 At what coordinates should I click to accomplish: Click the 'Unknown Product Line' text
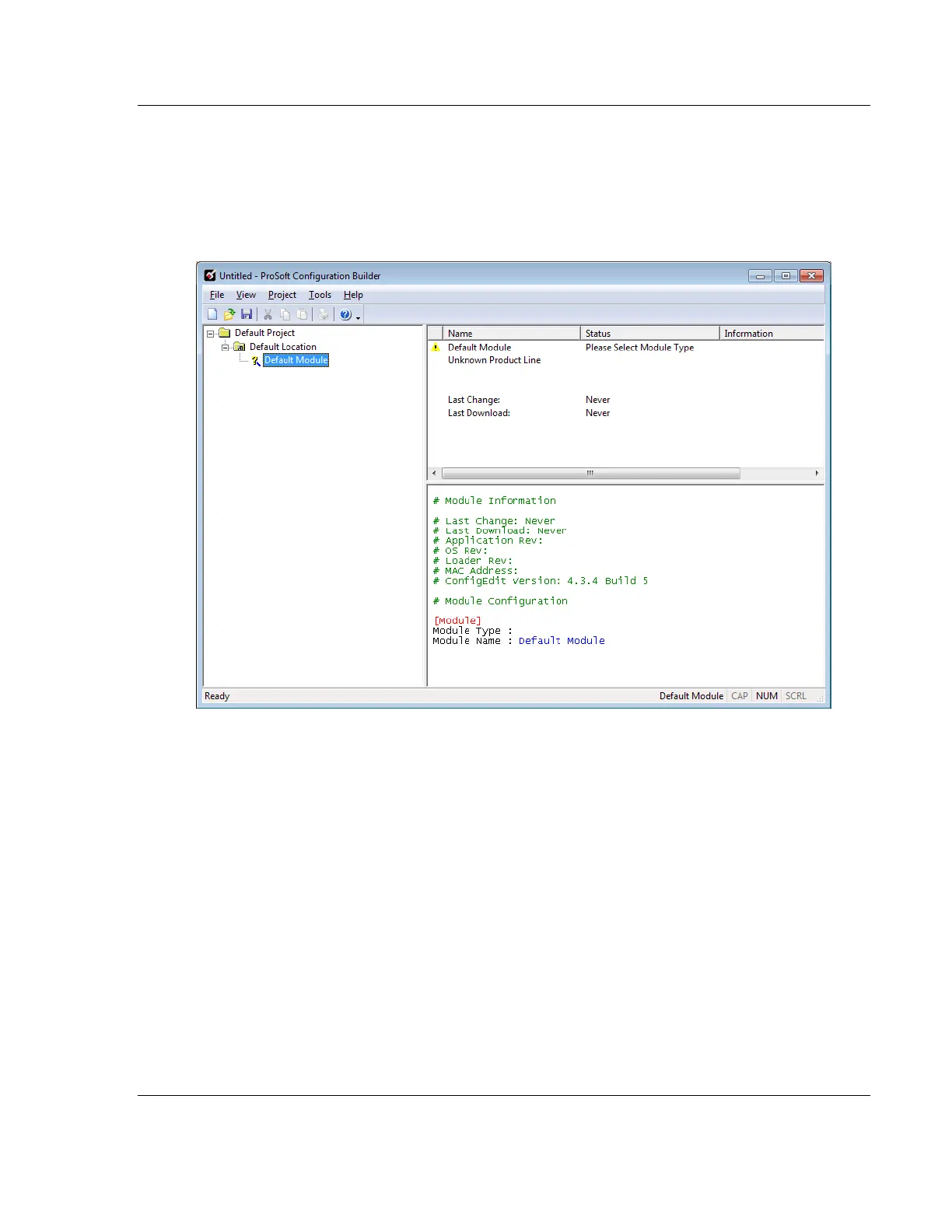pos(494,360)
